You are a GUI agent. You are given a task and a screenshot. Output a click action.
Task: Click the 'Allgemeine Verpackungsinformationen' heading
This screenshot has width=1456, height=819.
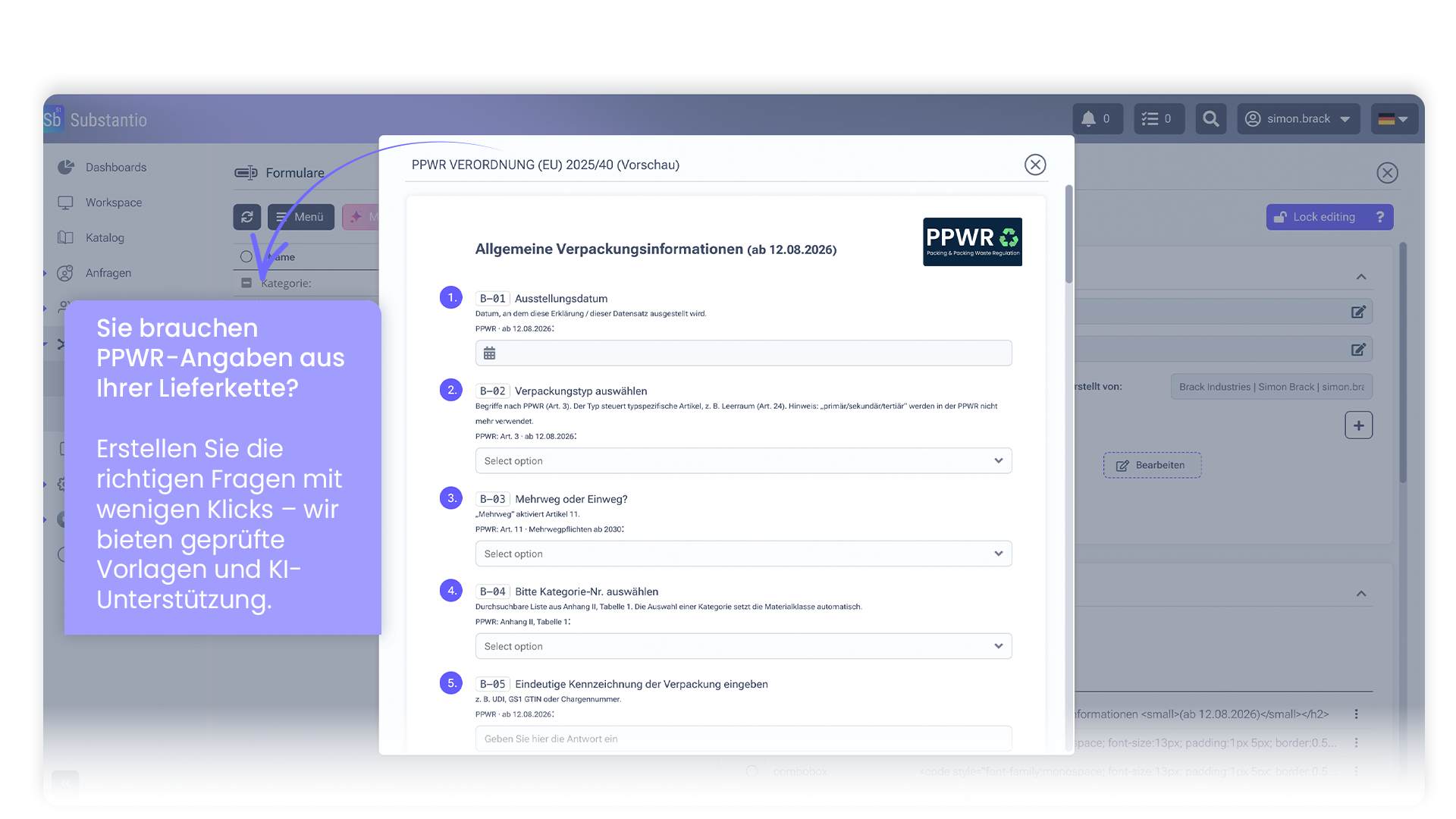[655, 249]
